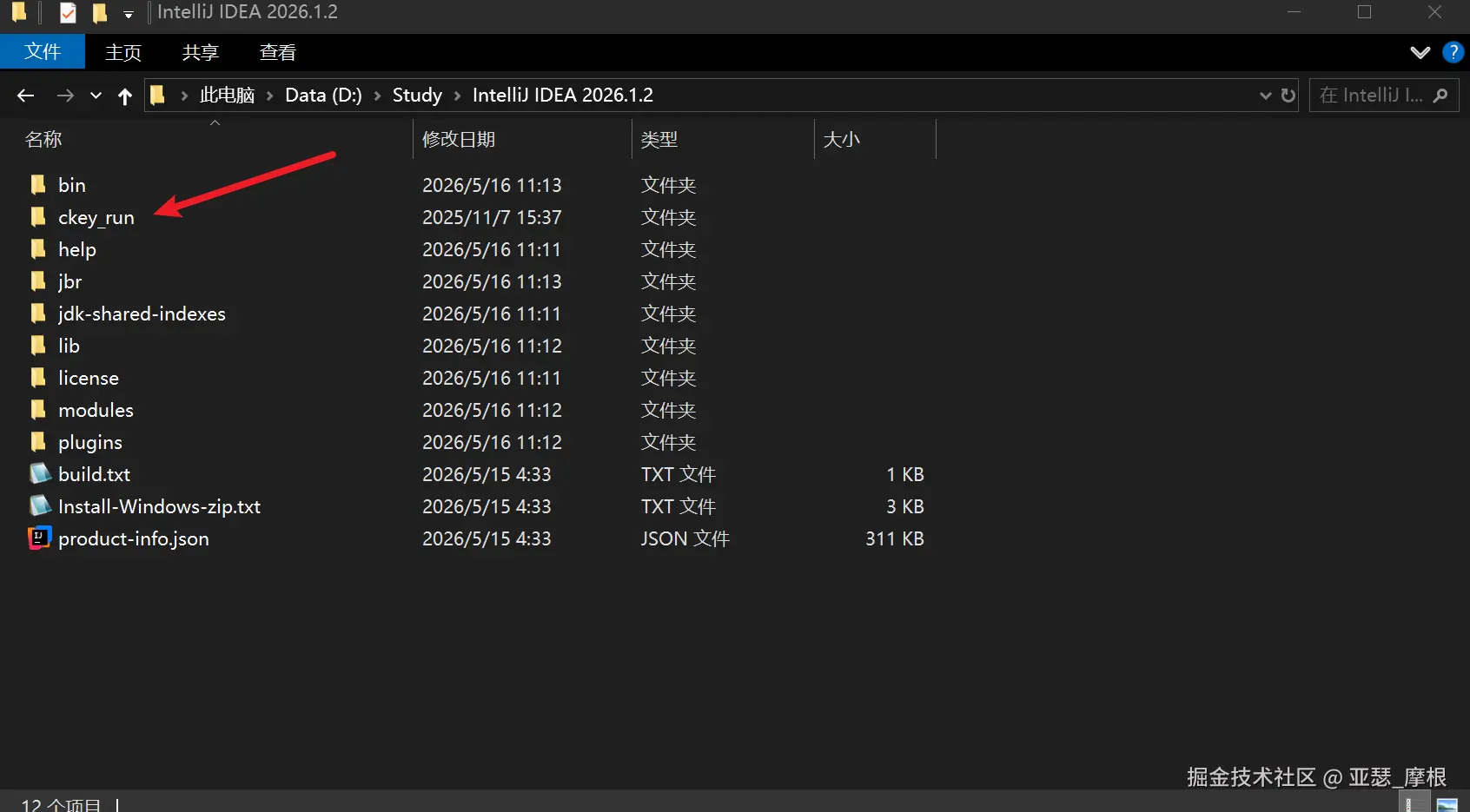1470x812 pixels.
Task: Click the bin folder icon
Action: pos(38,185)
